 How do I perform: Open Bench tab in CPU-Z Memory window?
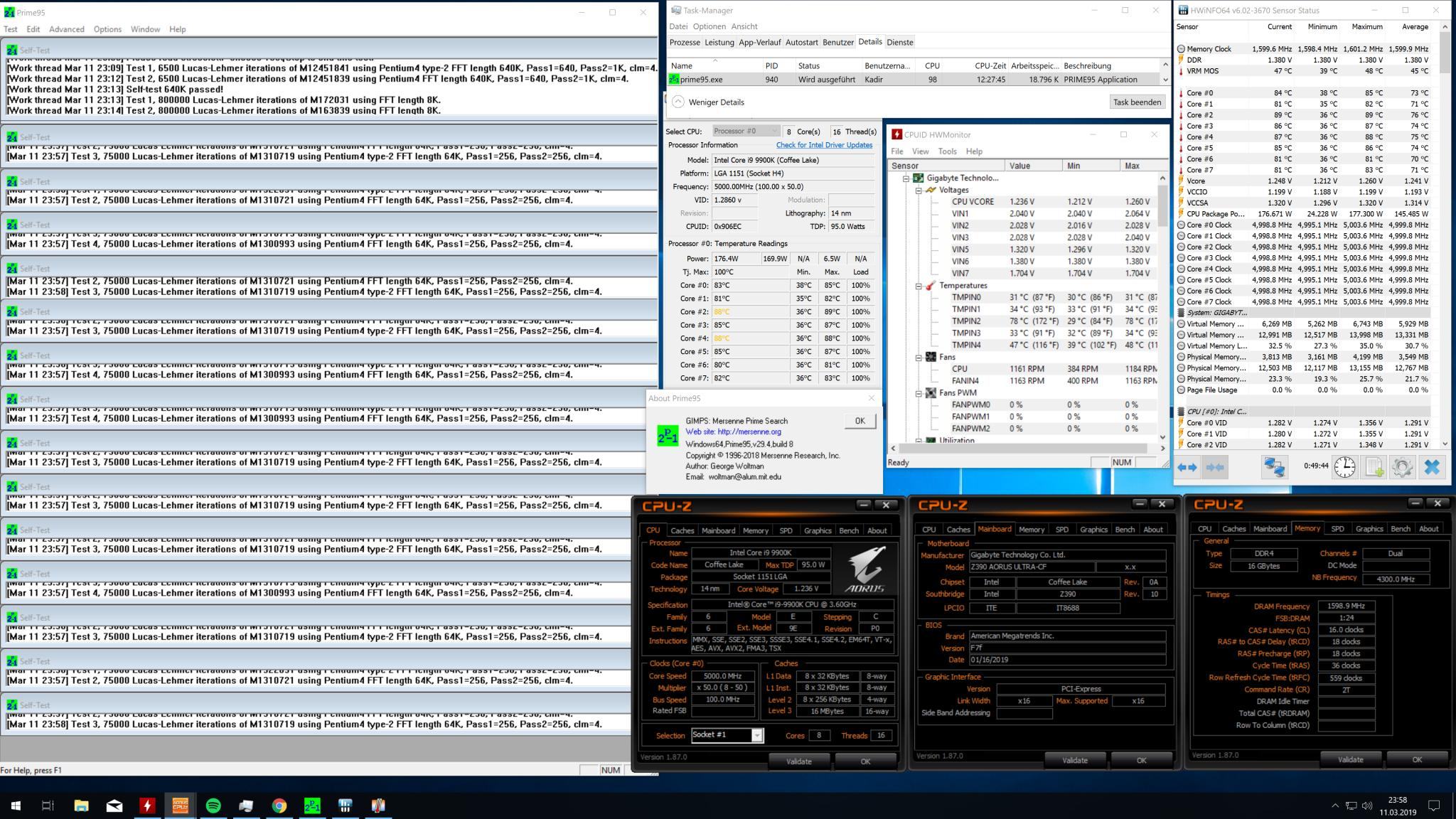1400,529
